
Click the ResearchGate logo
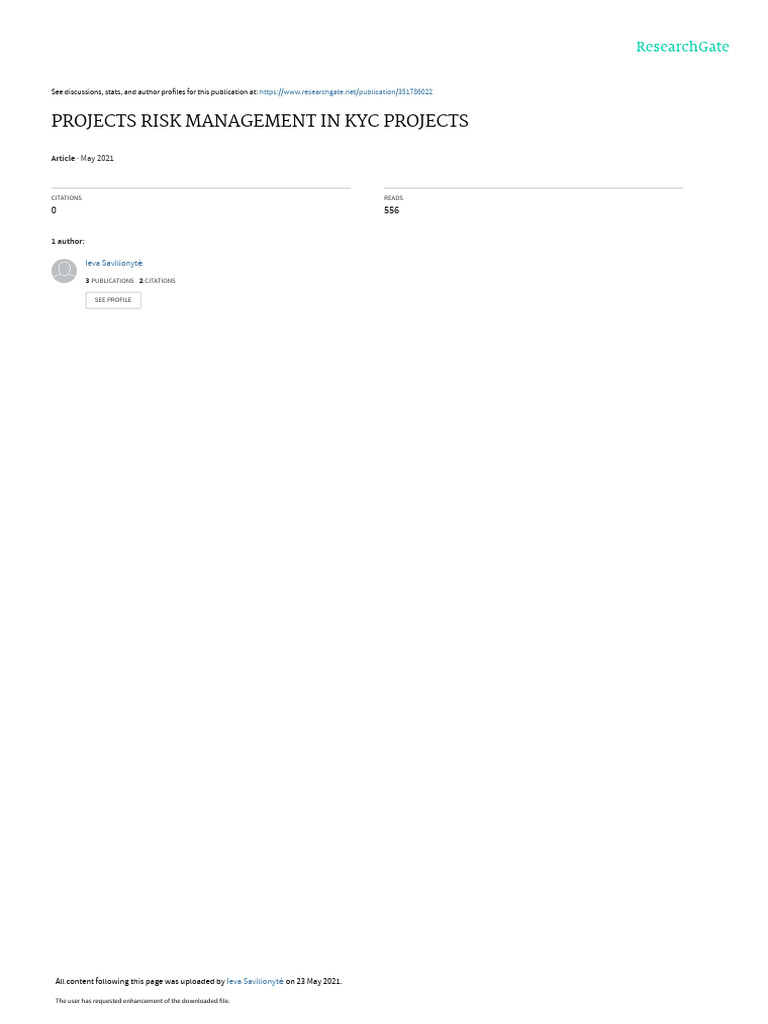682,46
